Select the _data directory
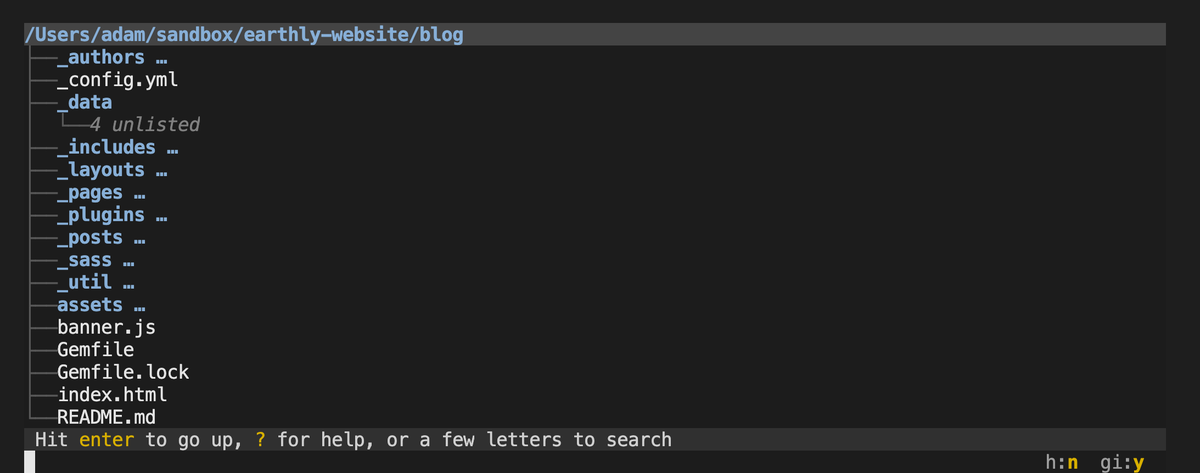1200x473 pixels. point(84,102)
